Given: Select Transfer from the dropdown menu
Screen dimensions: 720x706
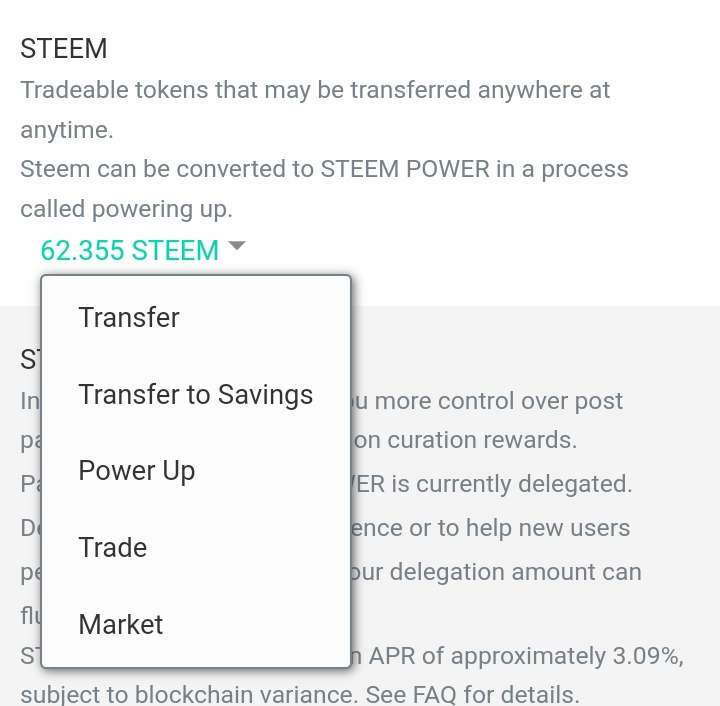Looking at the screenshot, I should click(x=129, y=317).
